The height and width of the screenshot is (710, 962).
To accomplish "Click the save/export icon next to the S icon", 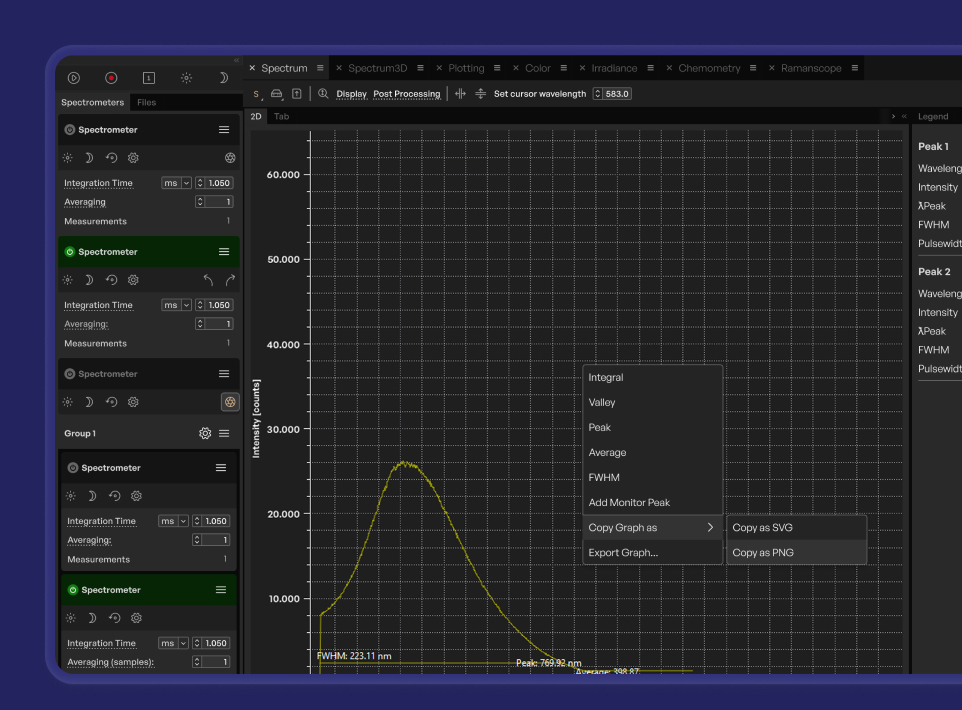I will pyautogui.click(x=276, y=93).
